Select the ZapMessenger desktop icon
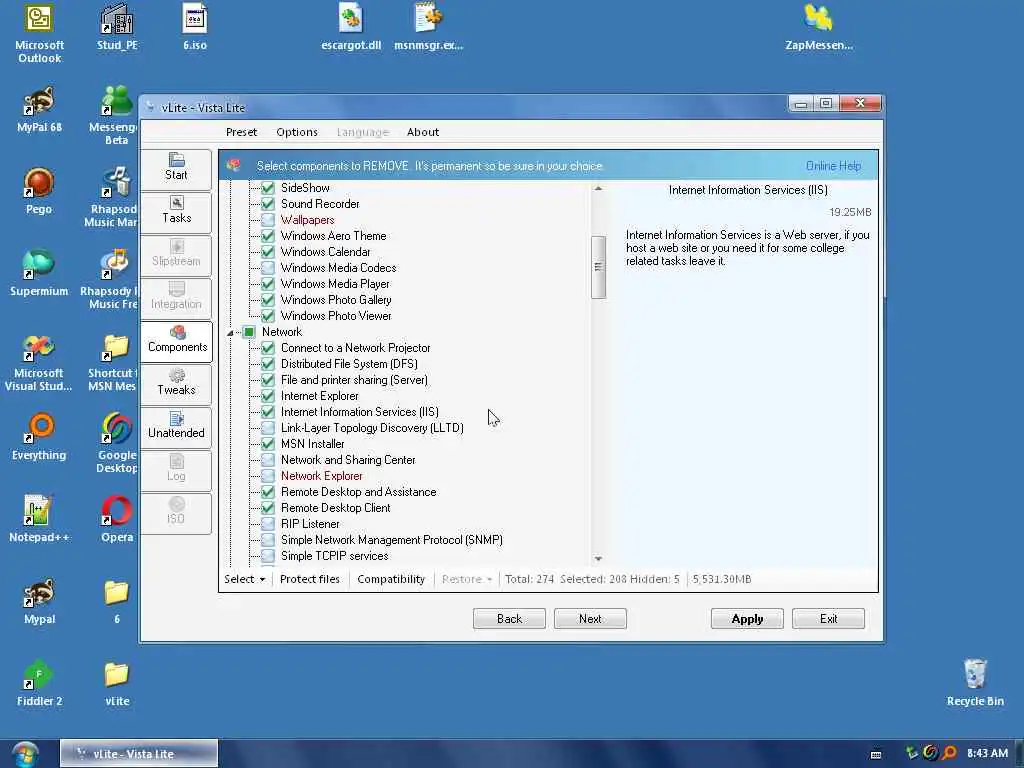 pos(819,27)
